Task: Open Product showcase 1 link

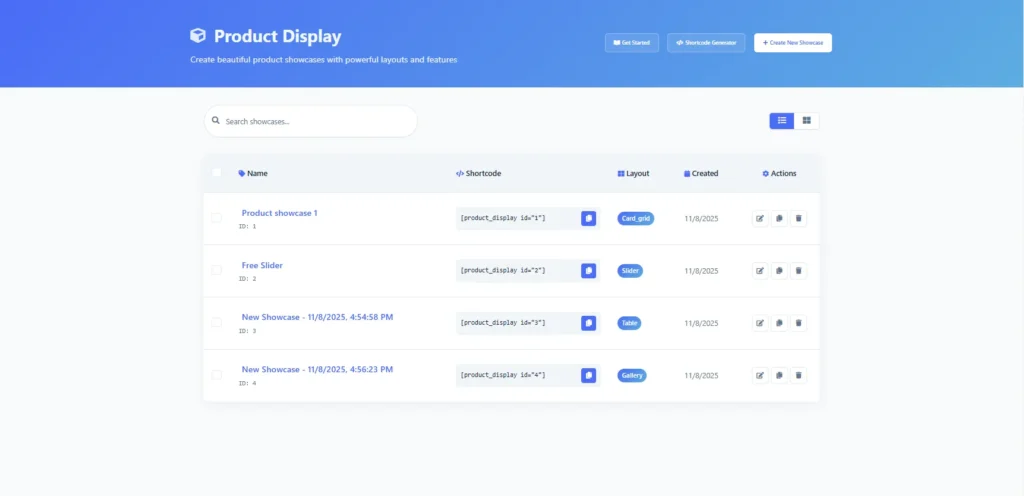Action: coord(280,213)
